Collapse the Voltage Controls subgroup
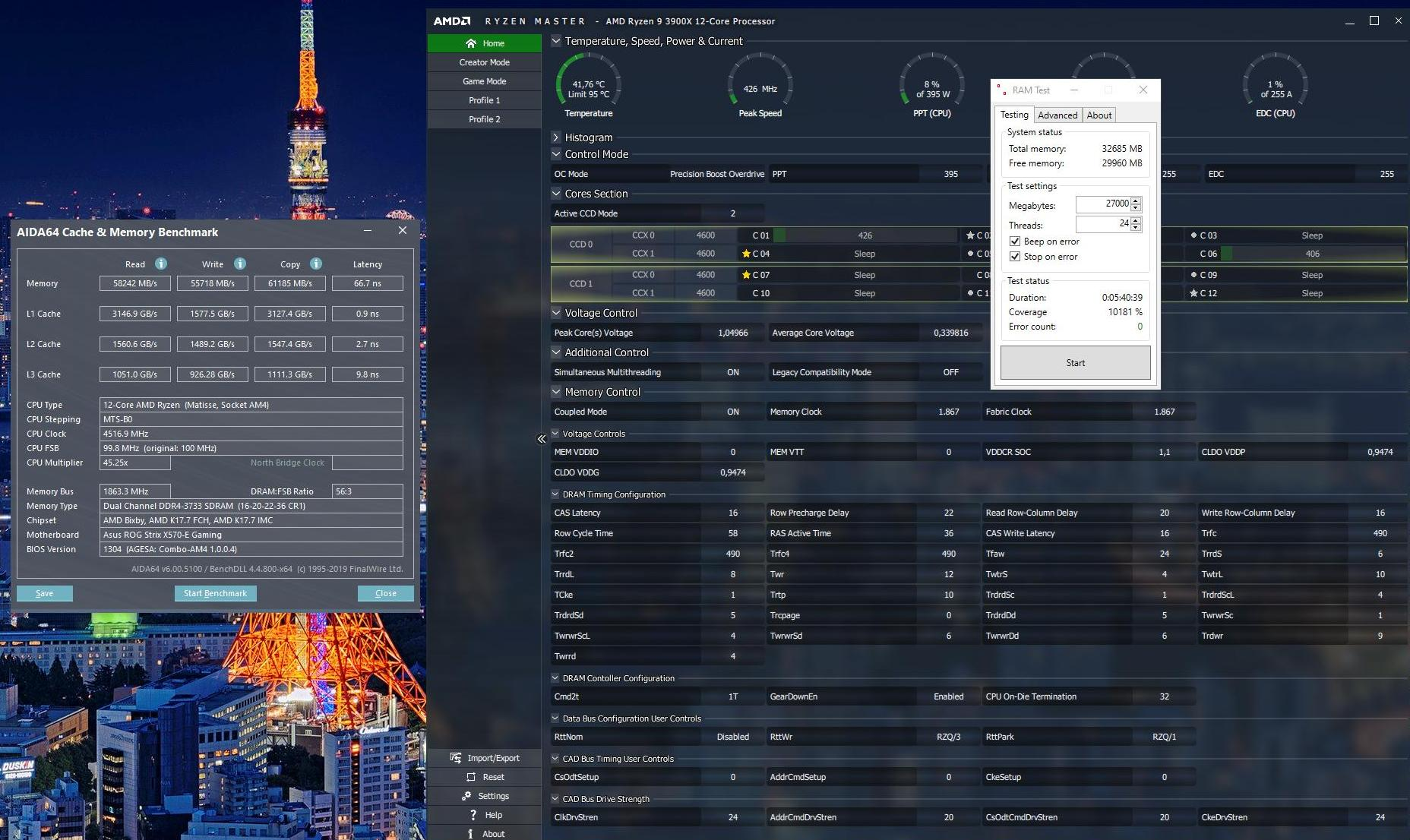Screen dimensions: 1410x840 tap(555, 434)
